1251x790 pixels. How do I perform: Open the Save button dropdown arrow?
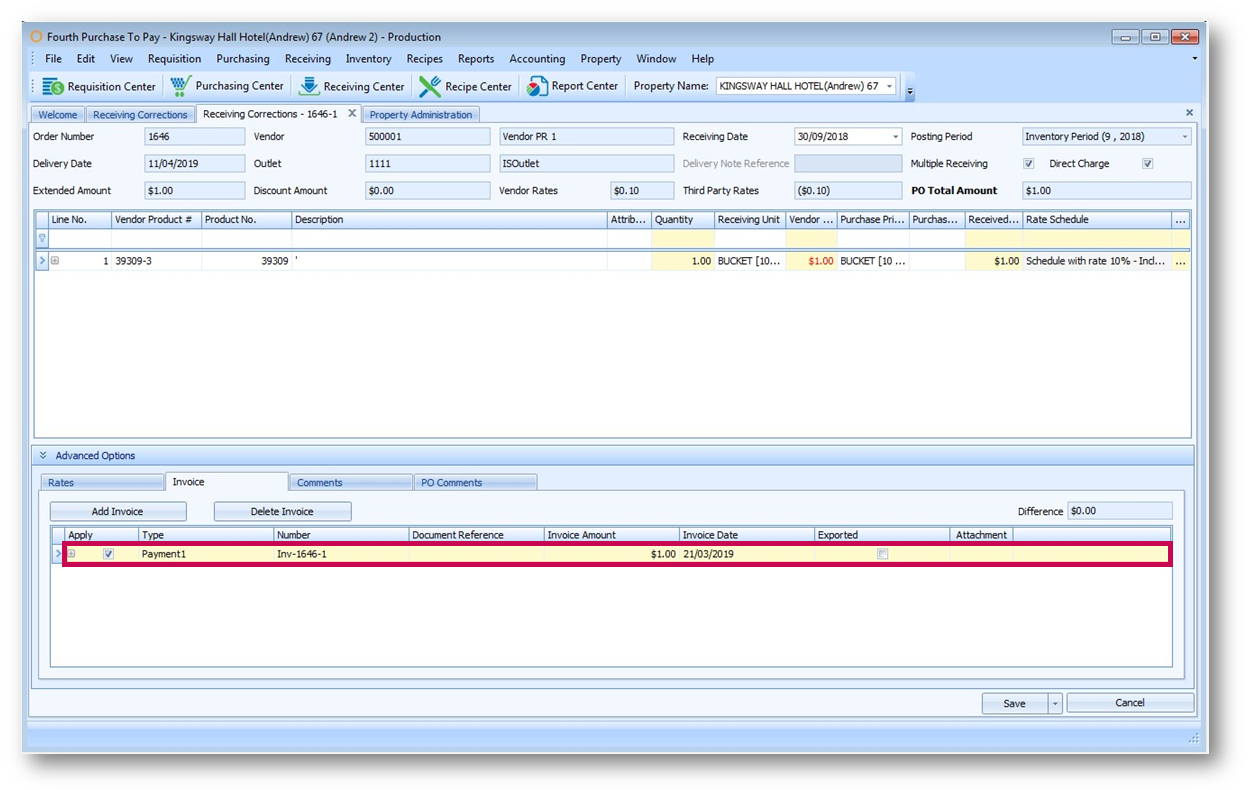pyautogui.click(x=1055, y=704)
